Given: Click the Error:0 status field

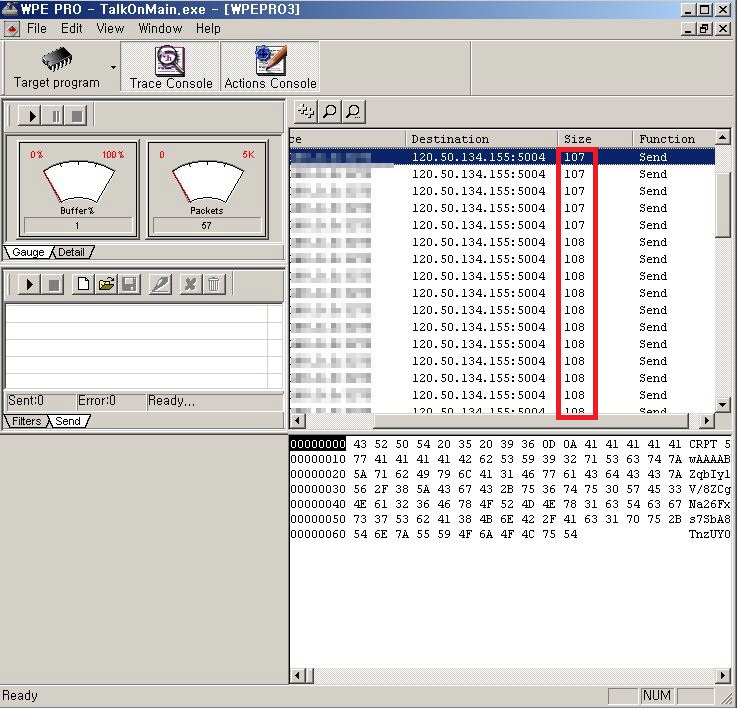Looking at the screenshot, I should (110, 401).
